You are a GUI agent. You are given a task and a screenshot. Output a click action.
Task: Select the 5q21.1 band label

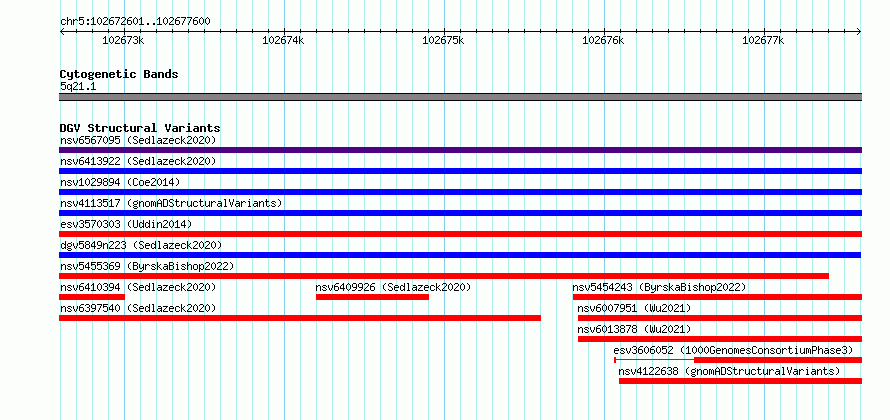click(78, 86)
